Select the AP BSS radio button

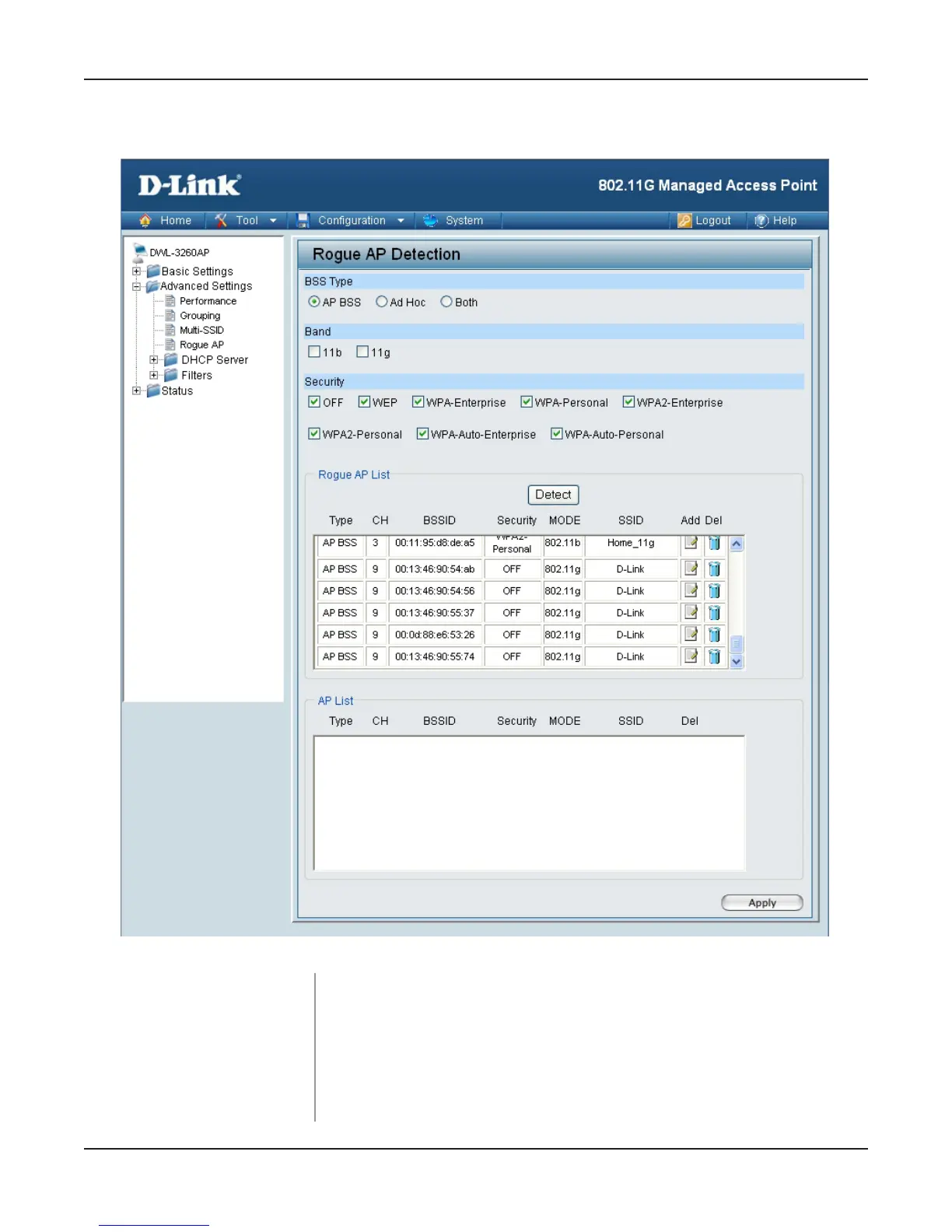click(314, 302)
